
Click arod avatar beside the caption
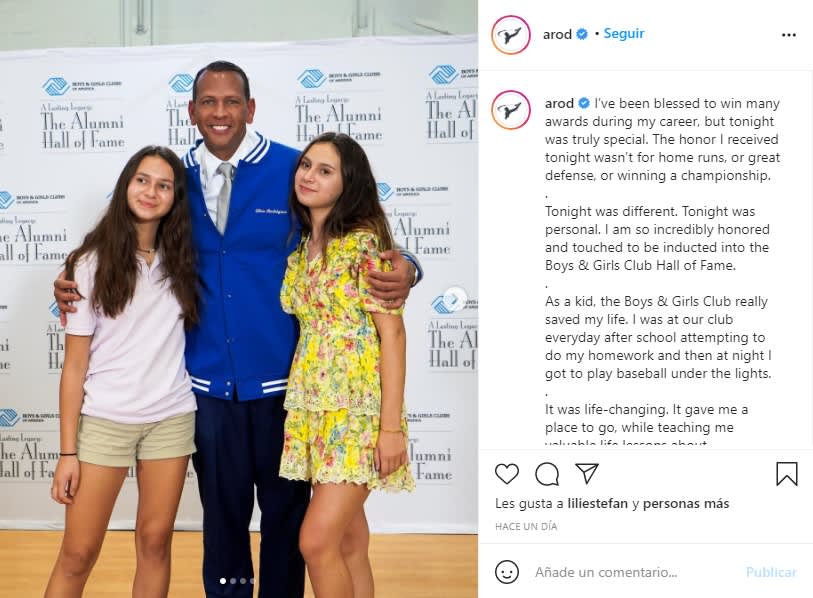pos(511,109)
